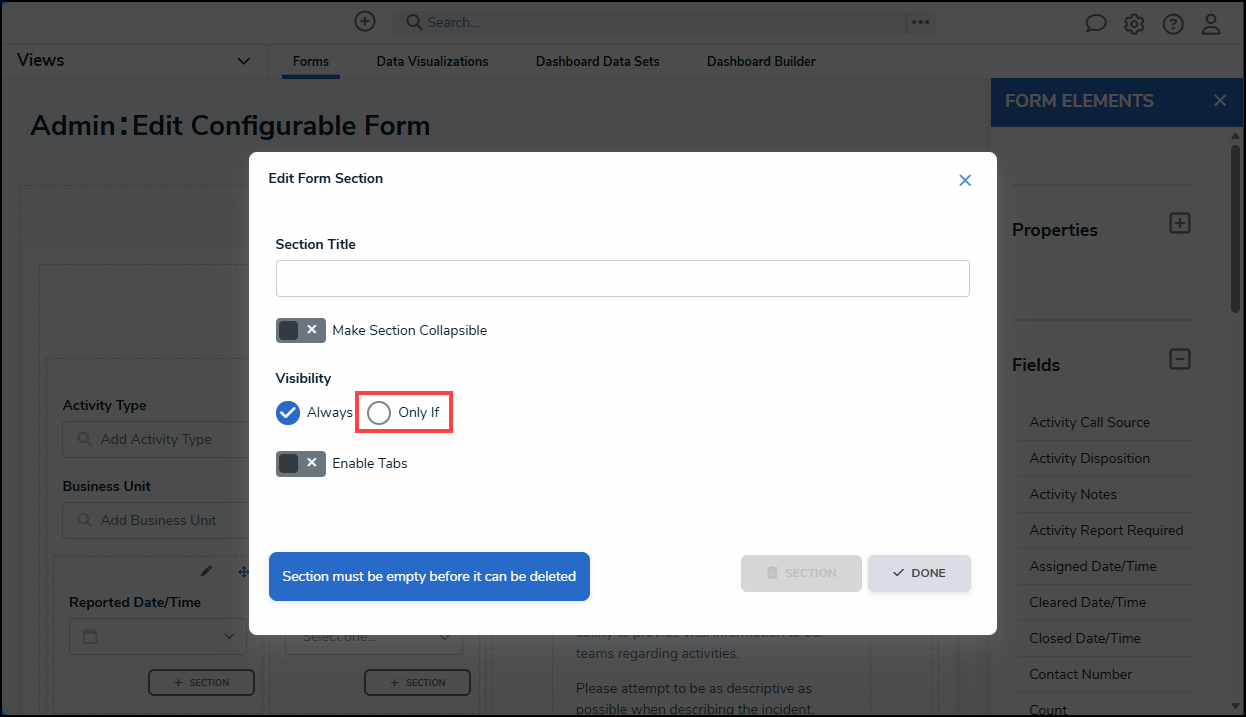Screen dimensions: 1246x717
Task: Open the settings gear icon
Action: [x=1134, y=24]
